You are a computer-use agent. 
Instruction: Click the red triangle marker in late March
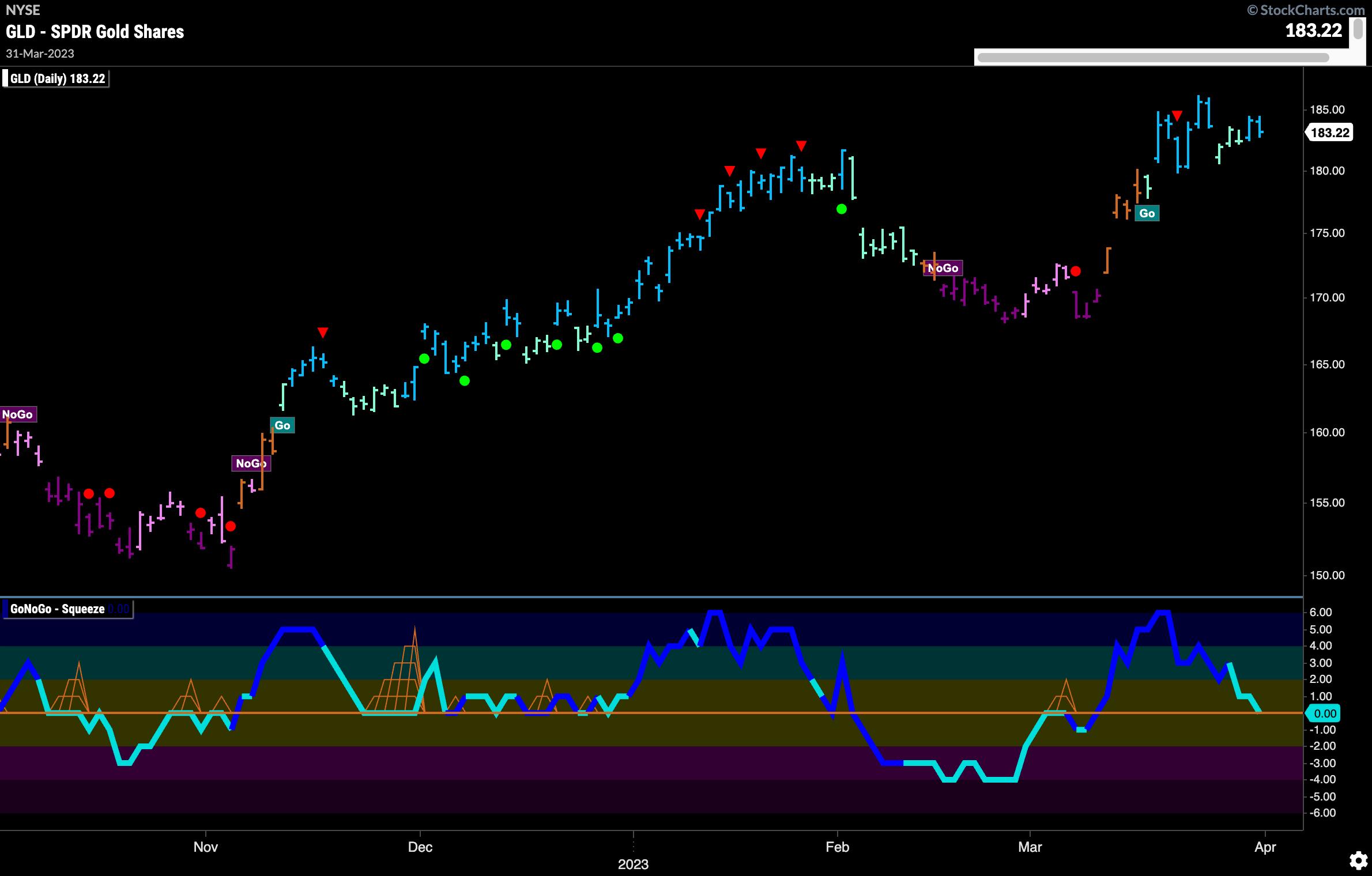click(x=1177, y=116)
